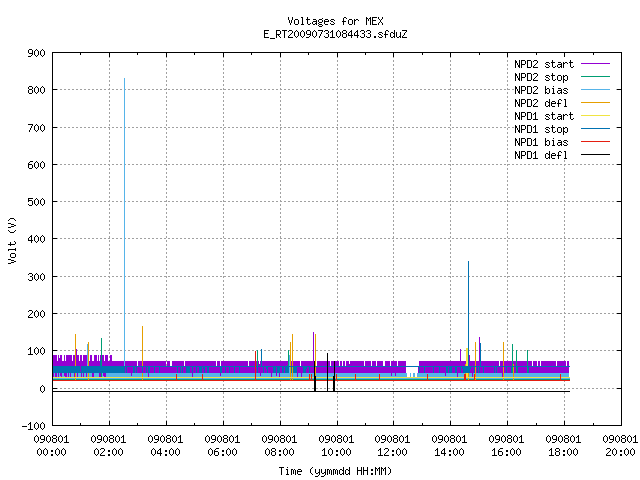Pick the black NPD1 defl legend line
Viewport: 640px width, 480px height.
[595, 155]
